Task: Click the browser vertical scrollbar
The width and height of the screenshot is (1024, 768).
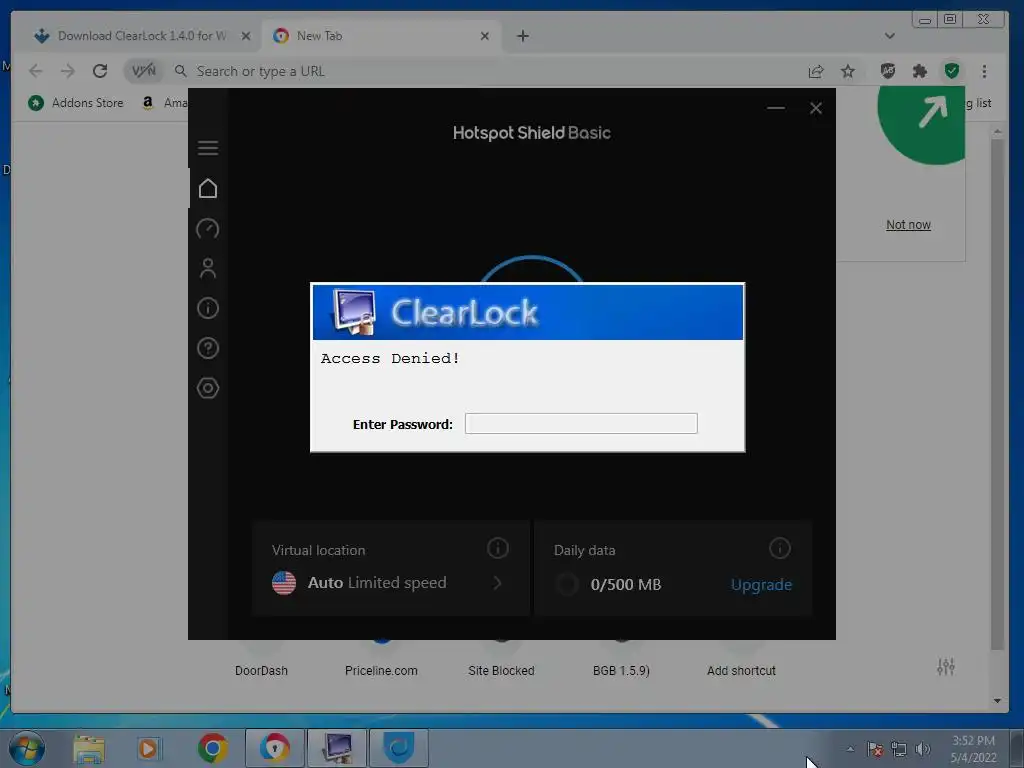Action: [997, 394]
